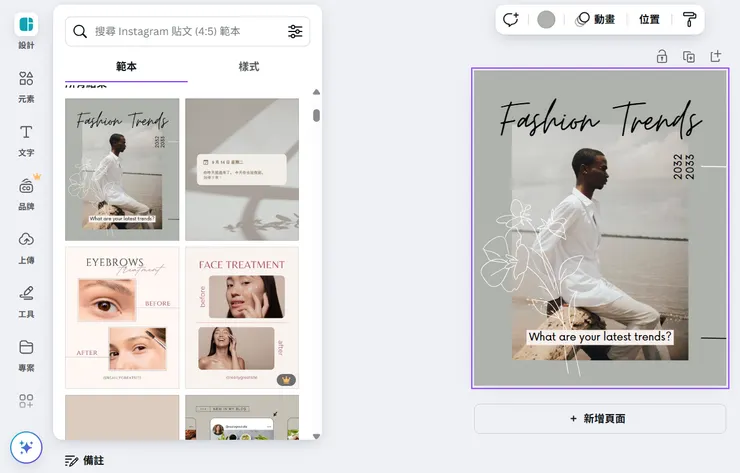Open the 工具 (Tools) sidebar panel
740x473 pixels.
click(26, 302)
